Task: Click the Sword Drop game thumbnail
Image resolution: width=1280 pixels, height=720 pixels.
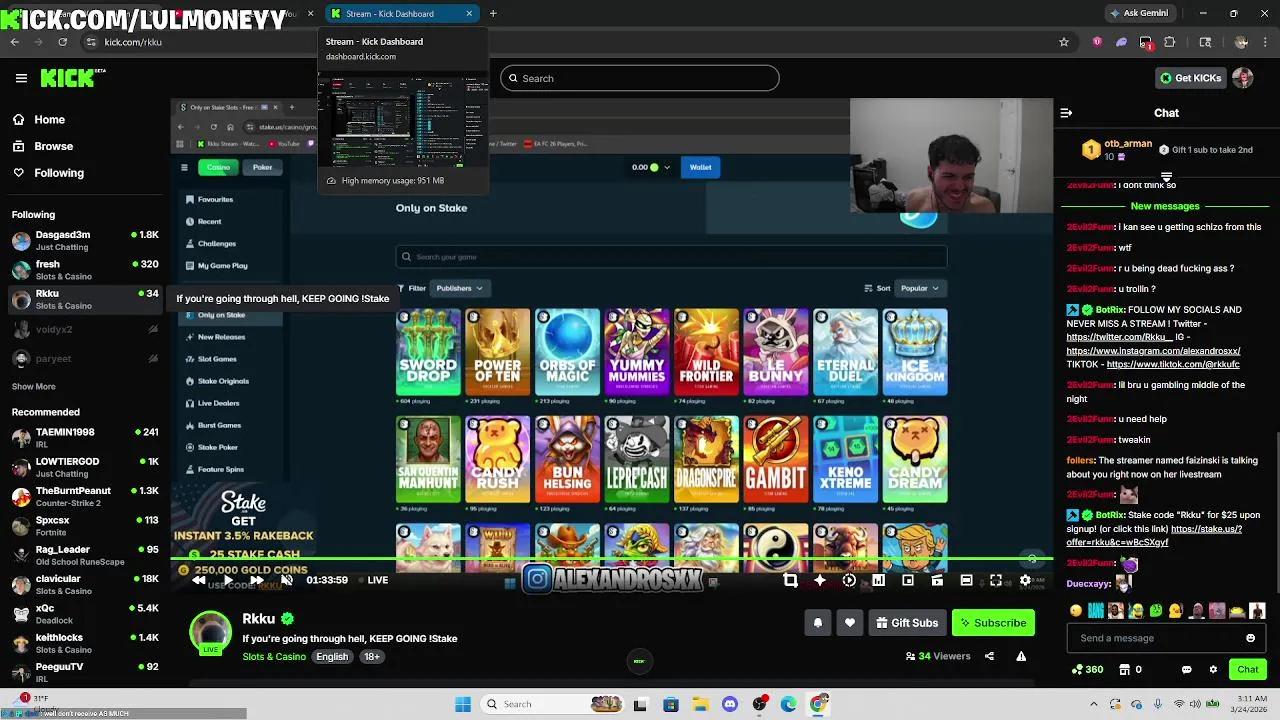Action: pos(428,352)
